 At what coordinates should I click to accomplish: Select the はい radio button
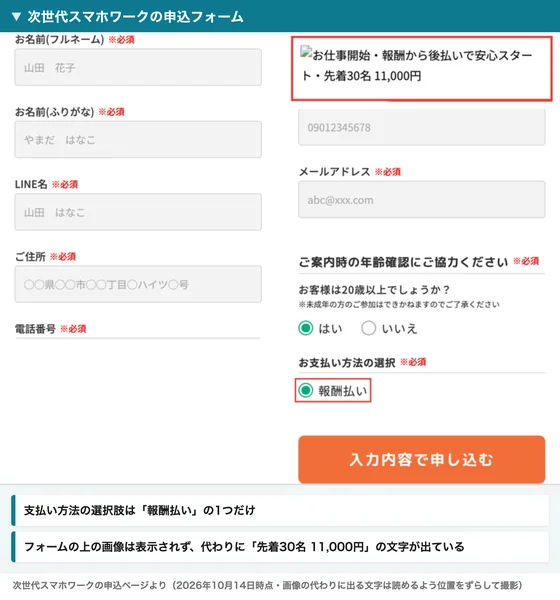click(305, 328)
